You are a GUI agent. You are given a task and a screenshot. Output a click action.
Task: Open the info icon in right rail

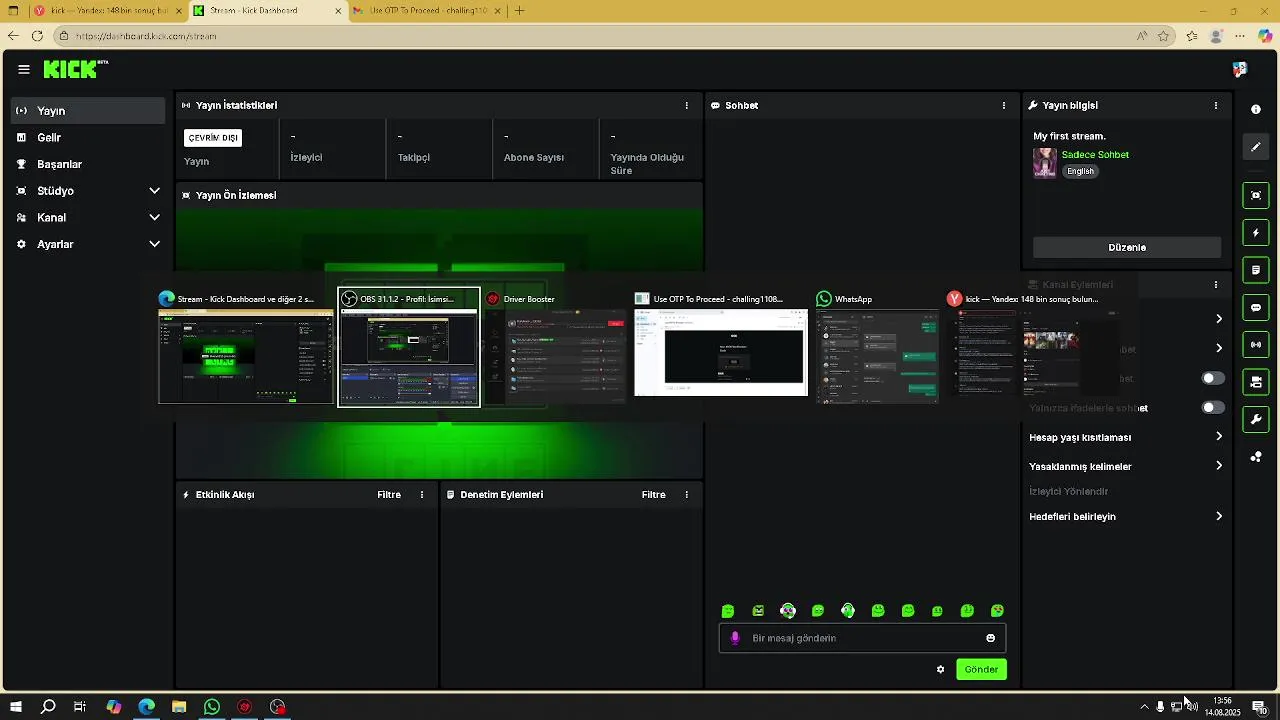1256,109
